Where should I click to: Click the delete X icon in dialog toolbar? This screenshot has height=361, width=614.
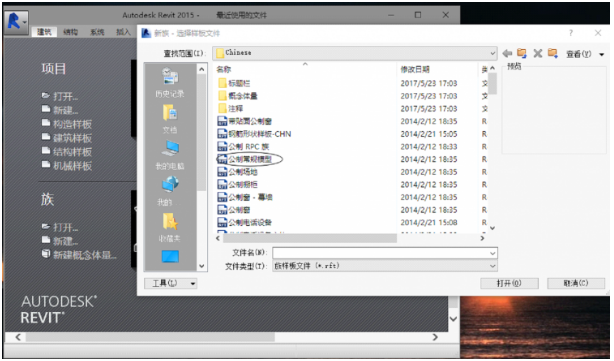[538, 53]
